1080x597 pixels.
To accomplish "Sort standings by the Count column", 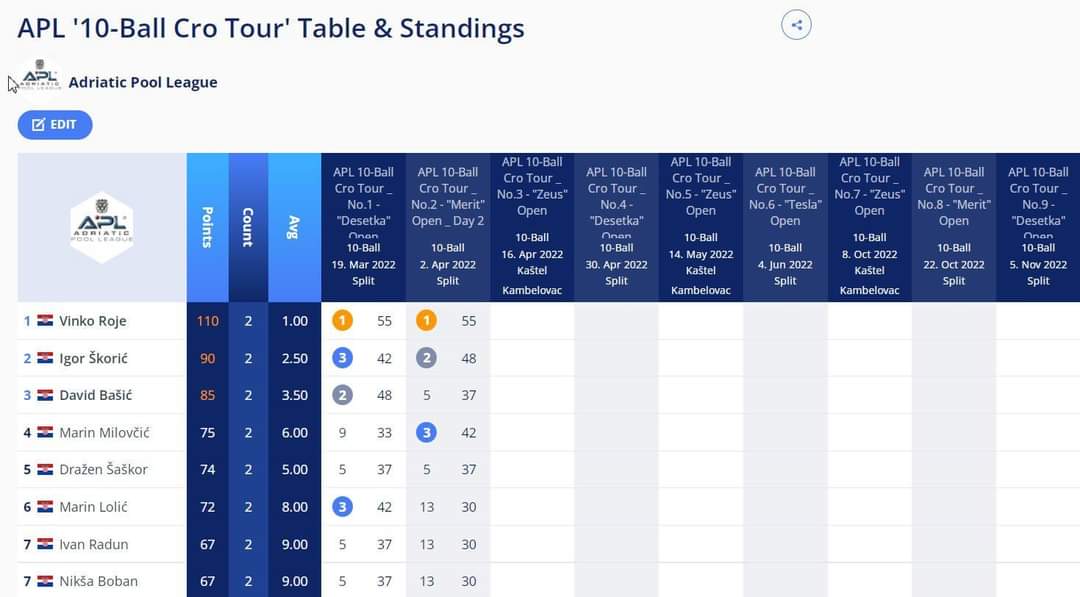I will [248, 227].
